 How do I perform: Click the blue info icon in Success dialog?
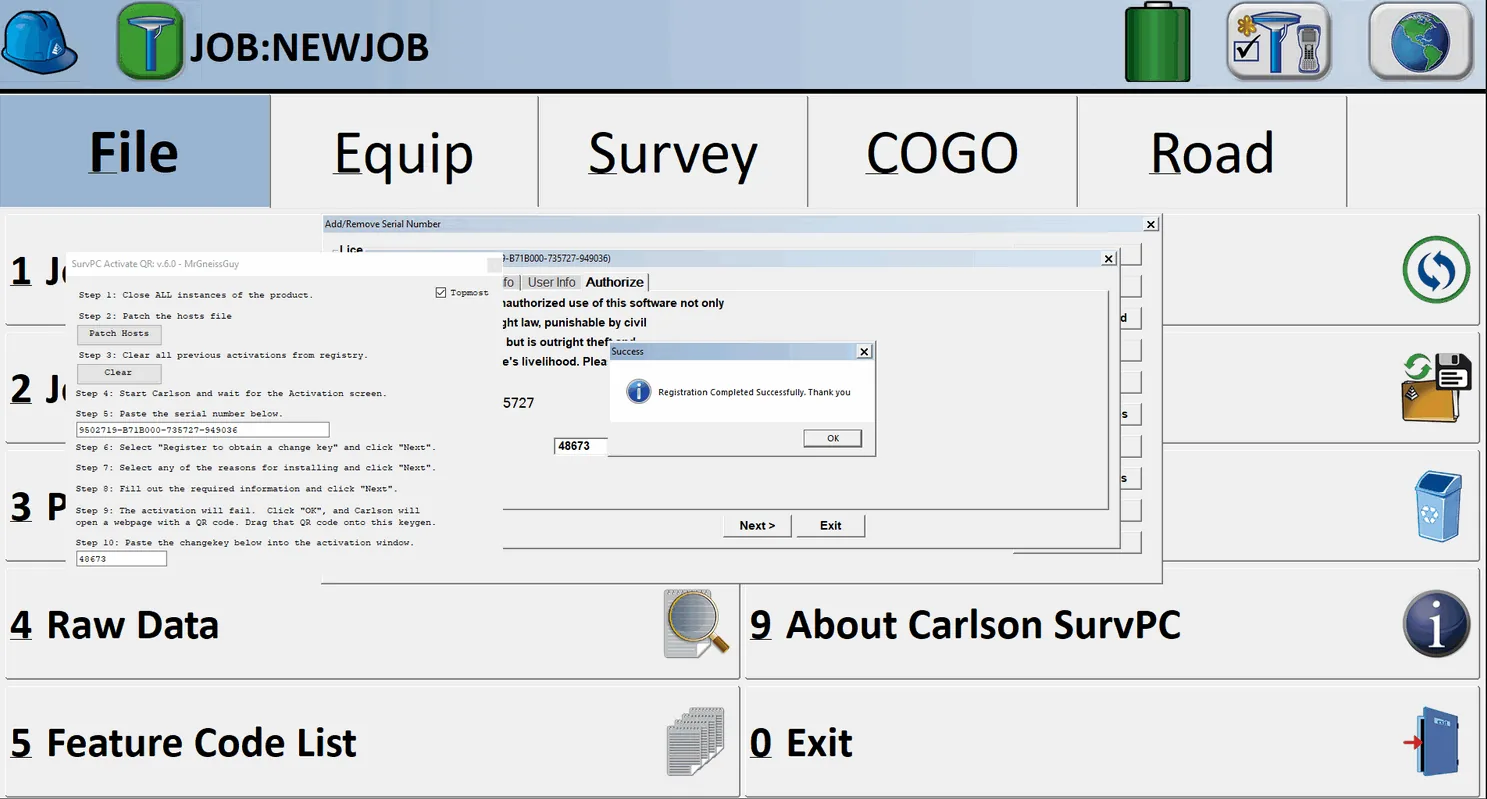(638, 392)
